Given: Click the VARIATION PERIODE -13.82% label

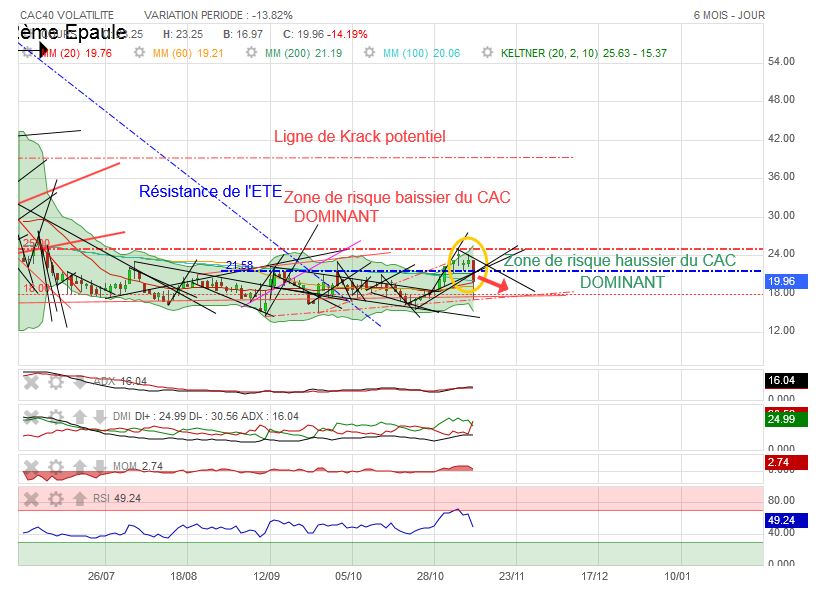Looking at the screenshot, I should pyautogui.click(x=218, y=15).
